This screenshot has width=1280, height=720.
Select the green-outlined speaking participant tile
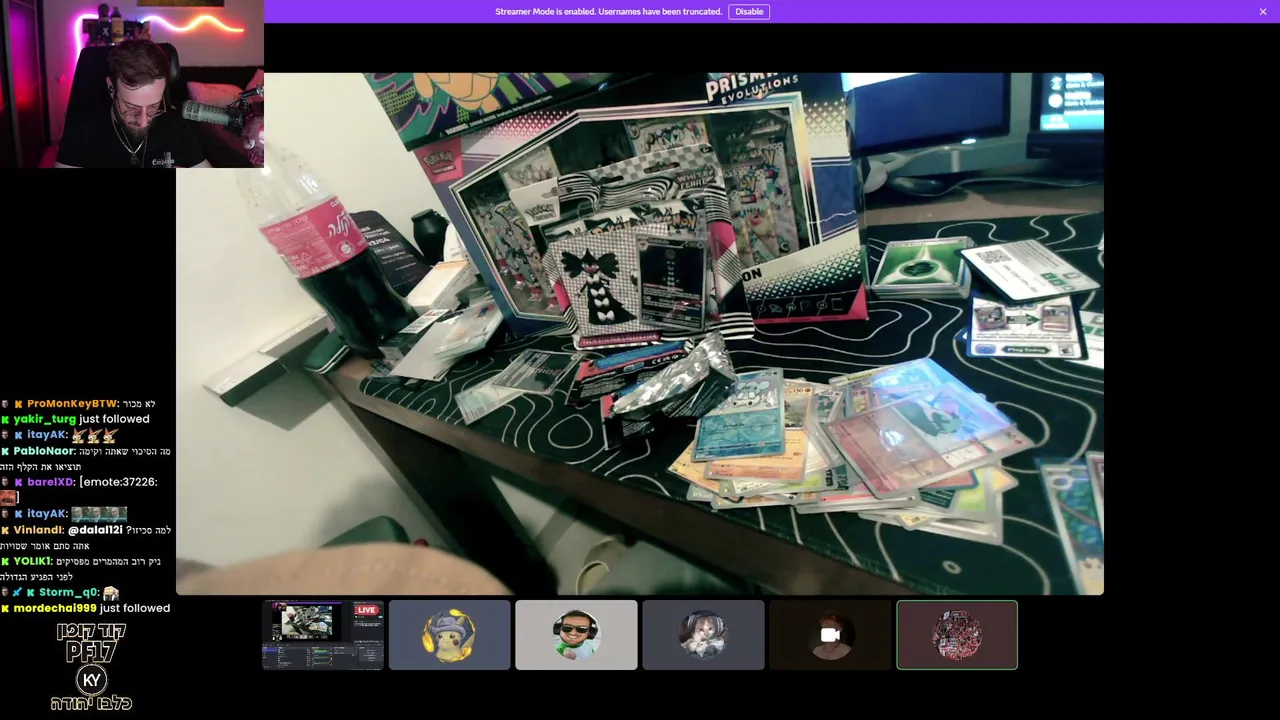coord(957,635)
